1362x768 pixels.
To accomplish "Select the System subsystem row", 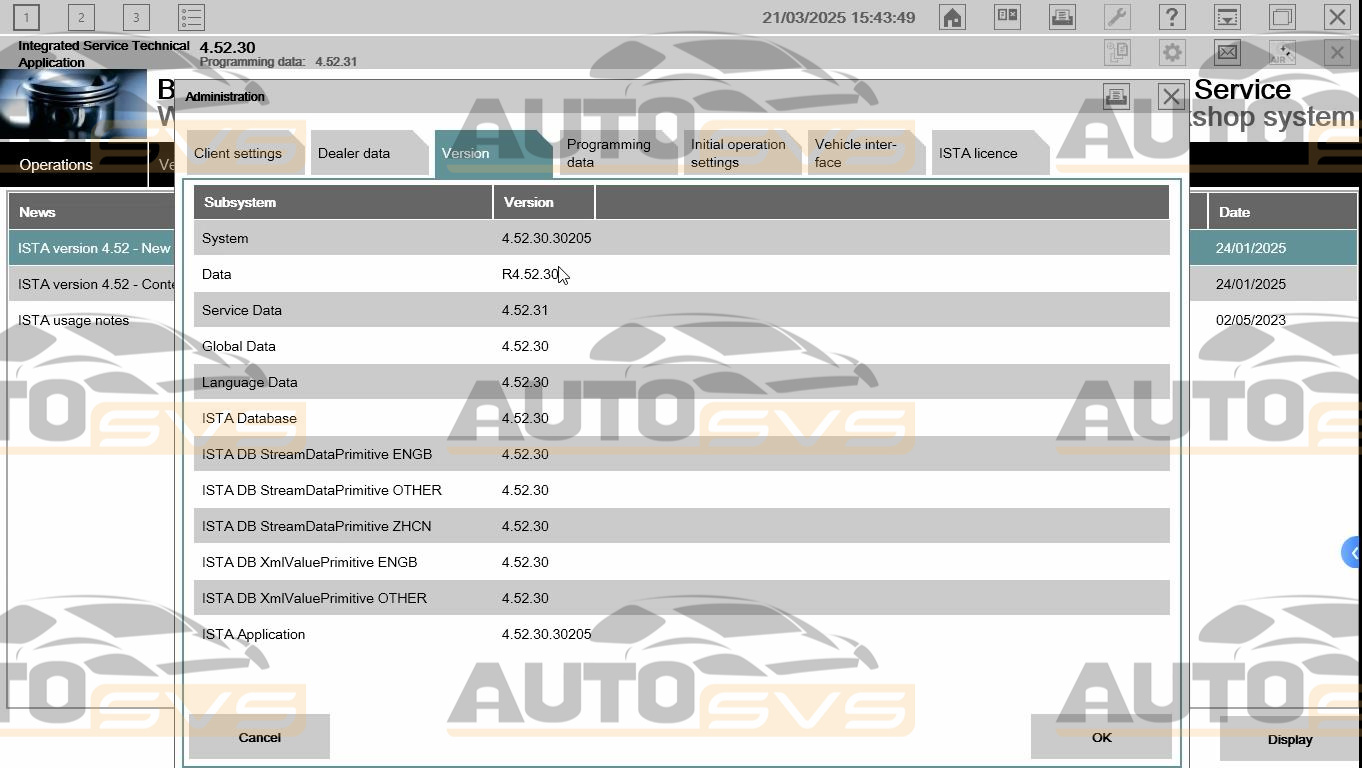I will tap(681, 238).
